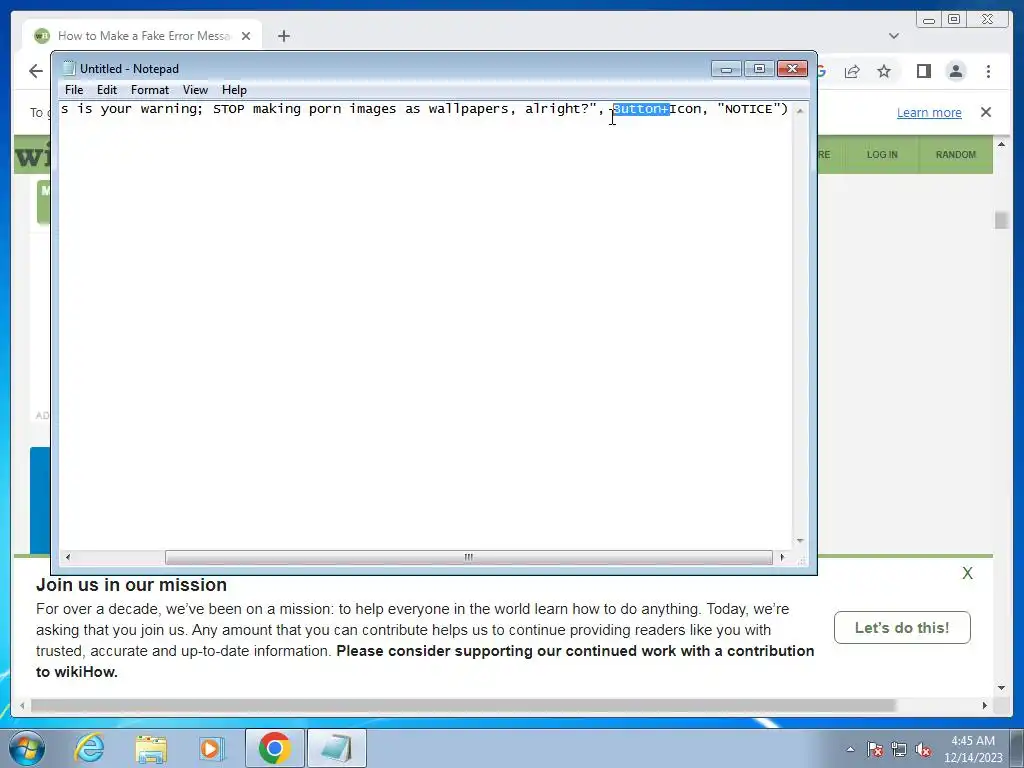Open the Learn more link
Screen dimensions: 1024x768
coord(929,112)
